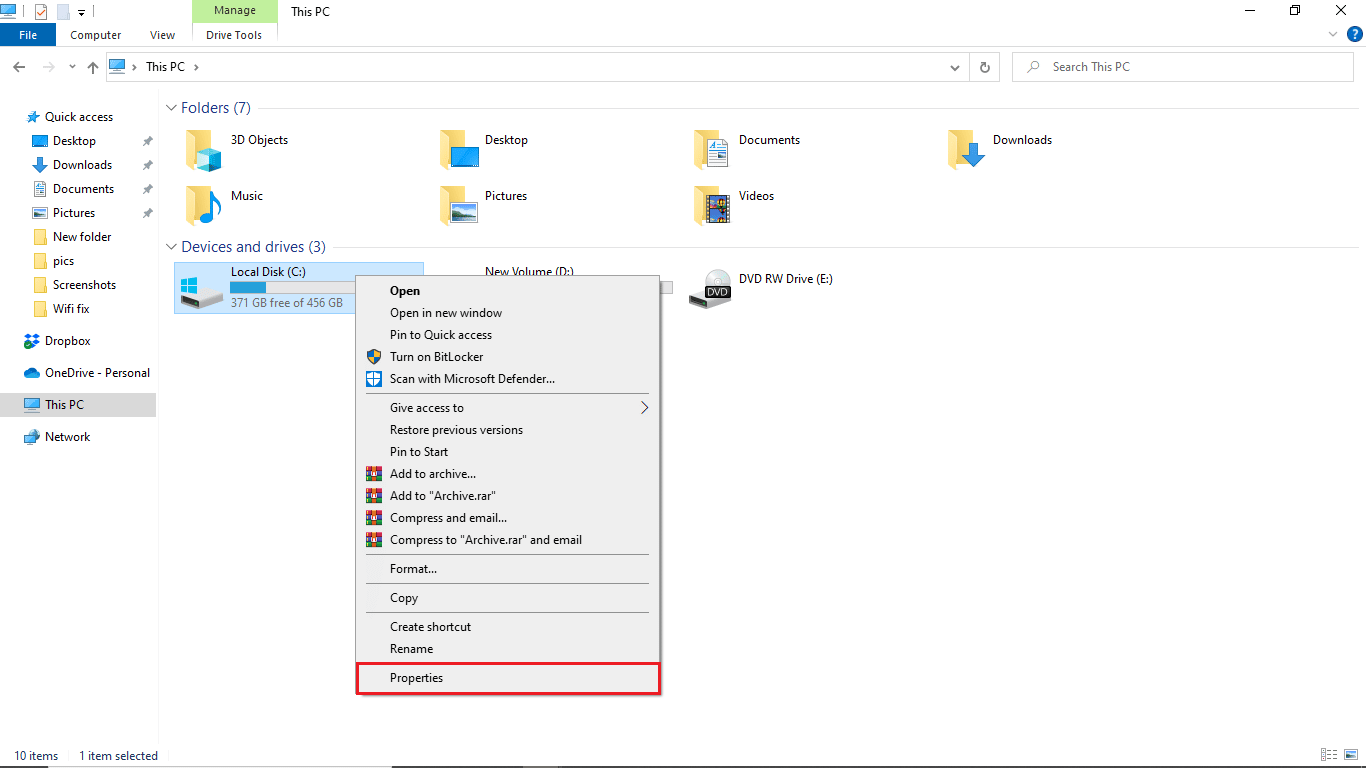
Task: Collapse the Folders (7) group
Action: (172, 108)
